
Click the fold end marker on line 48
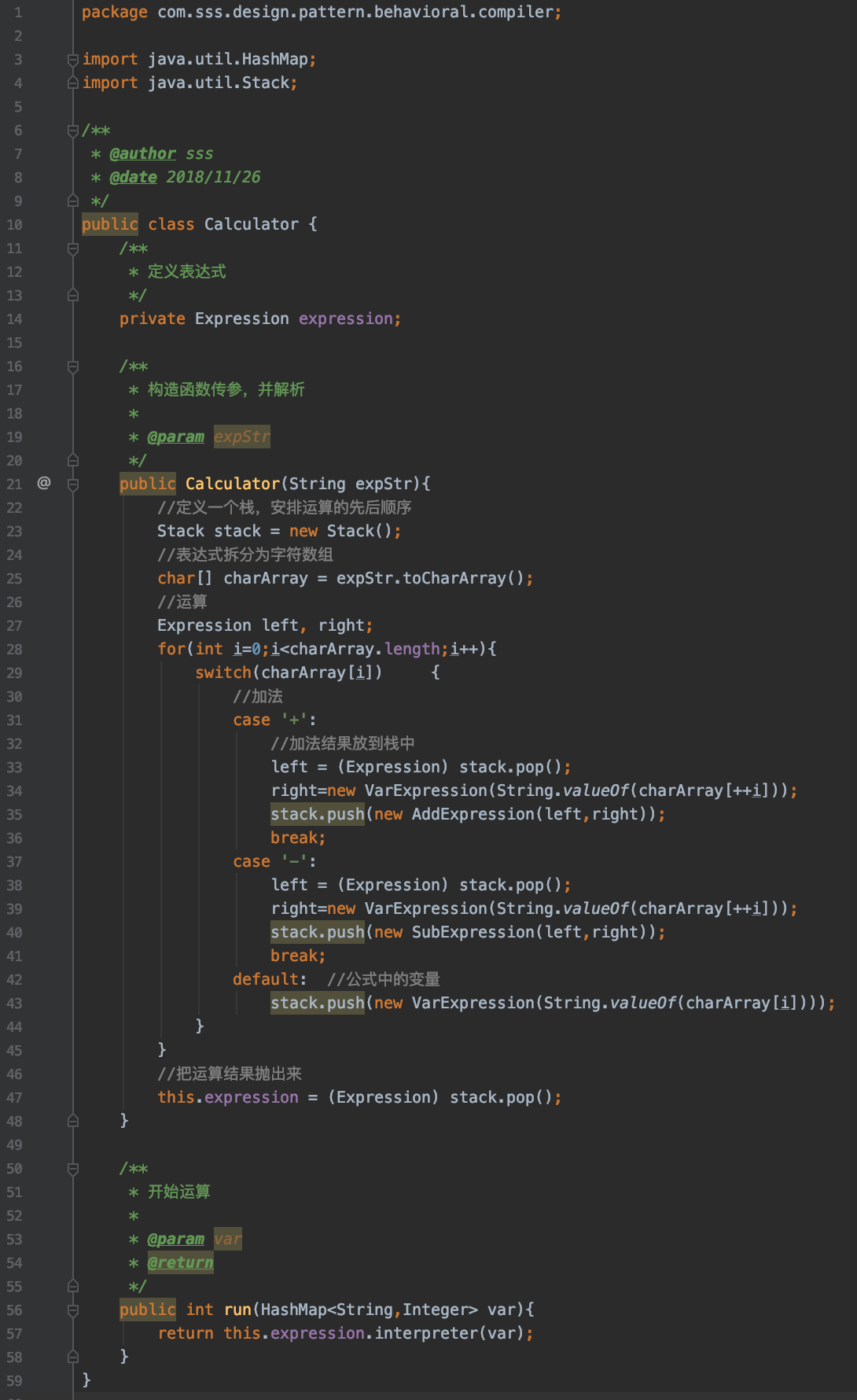(73, 1121)
